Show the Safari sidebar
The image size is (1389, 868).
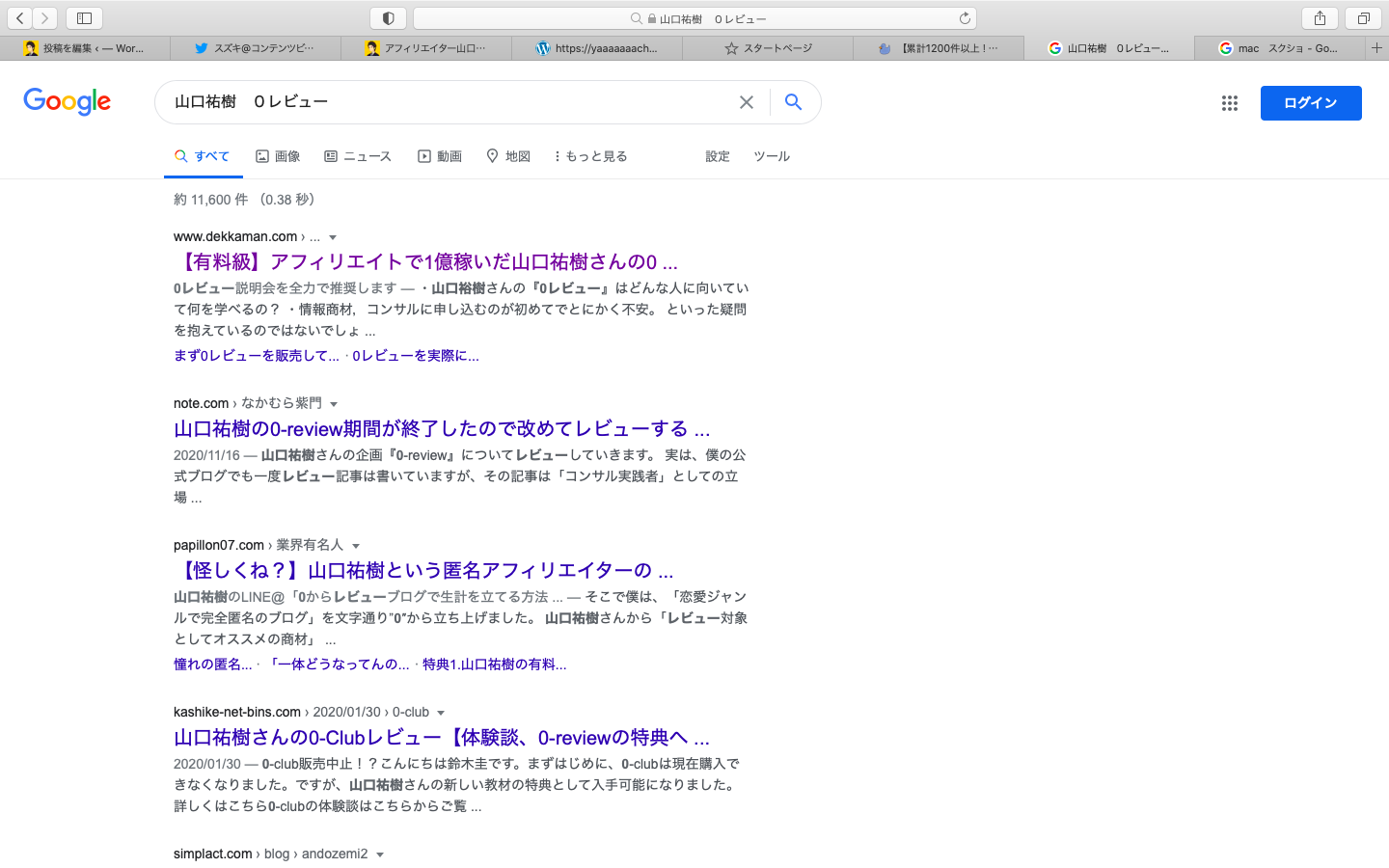click(x=84, y=18)
